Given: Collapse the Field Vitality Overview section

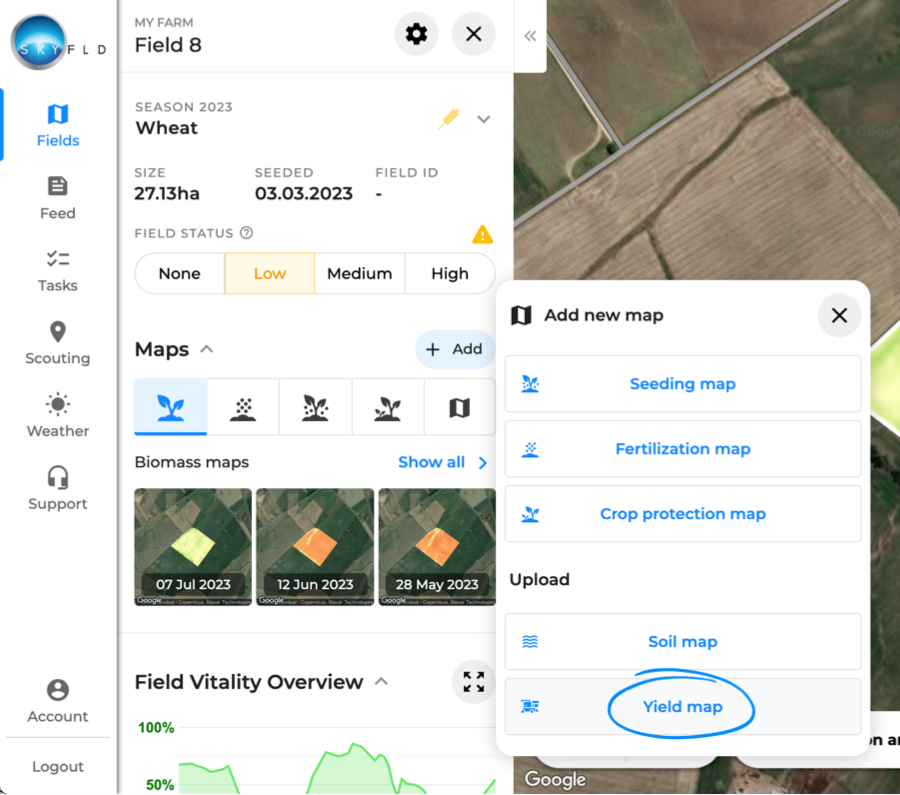Looking at the screenshot, I should [380, 681].
